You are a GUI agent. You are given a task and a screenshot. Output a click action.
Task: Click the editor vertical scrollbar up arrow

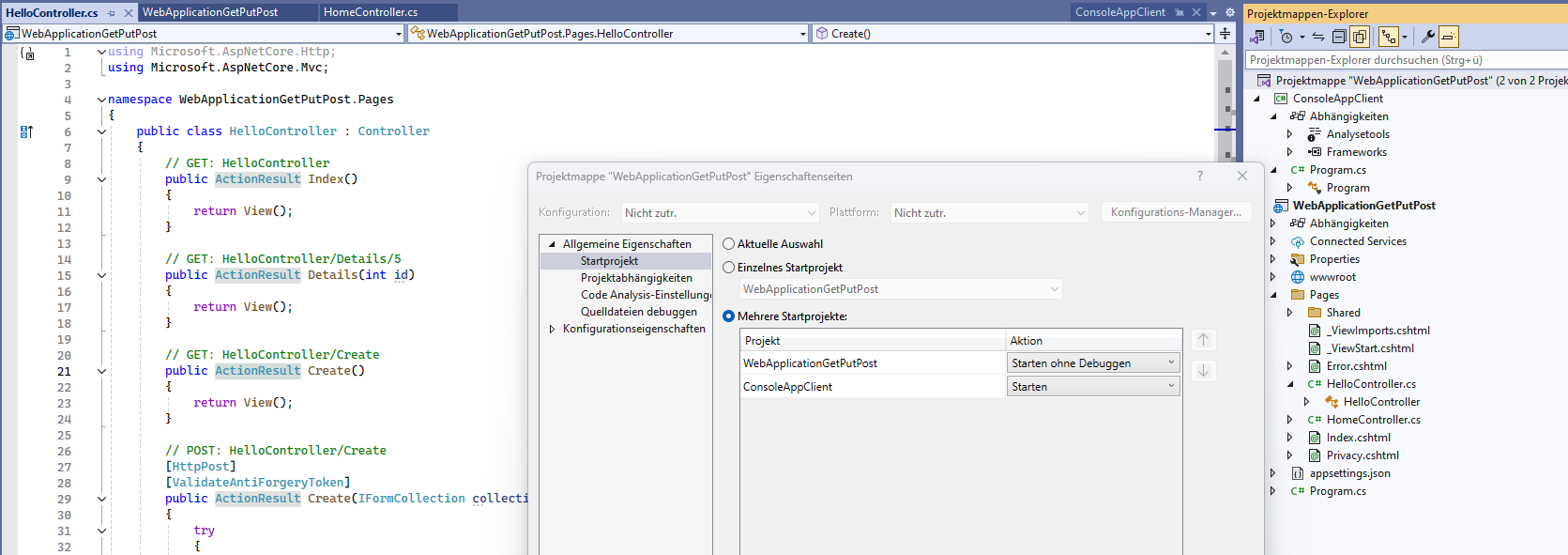[1225, 53]
